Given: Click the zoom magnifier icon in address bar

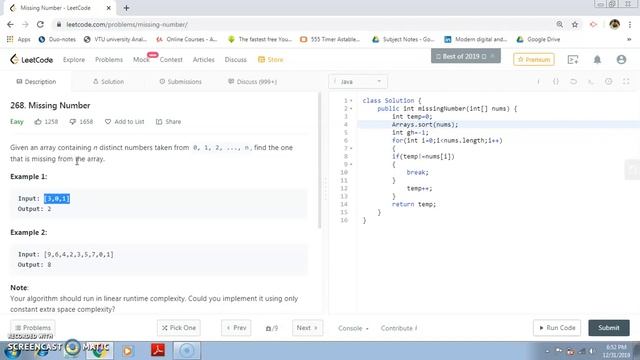Looking at the screenshot, I should coord(560,24).
